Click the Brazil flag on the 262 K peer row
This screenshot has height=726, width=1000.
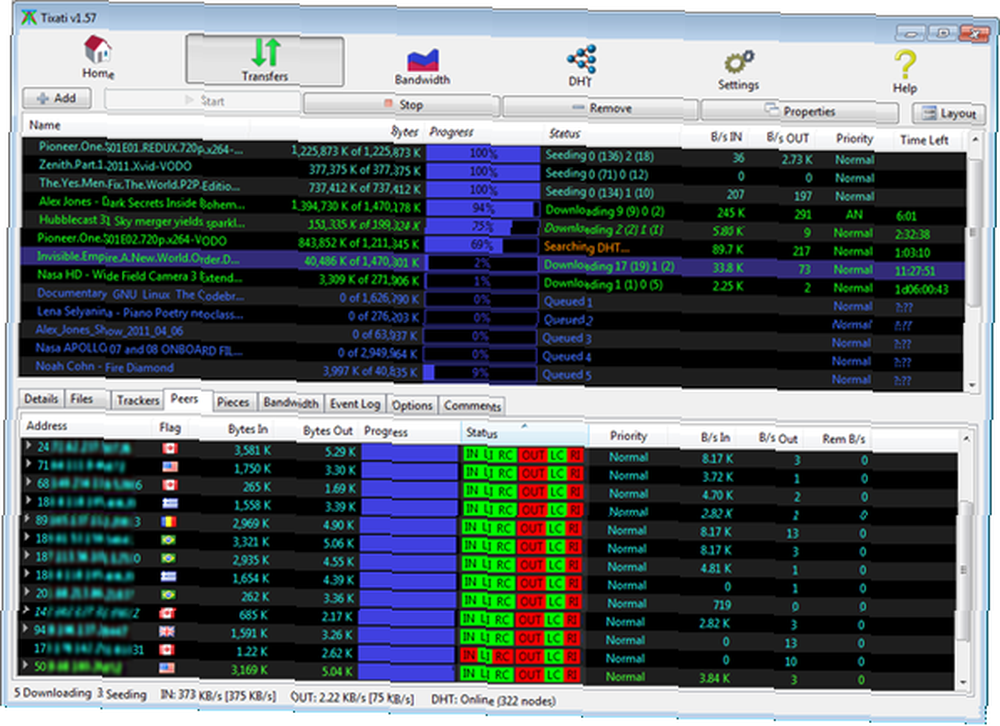coord(168,595)
